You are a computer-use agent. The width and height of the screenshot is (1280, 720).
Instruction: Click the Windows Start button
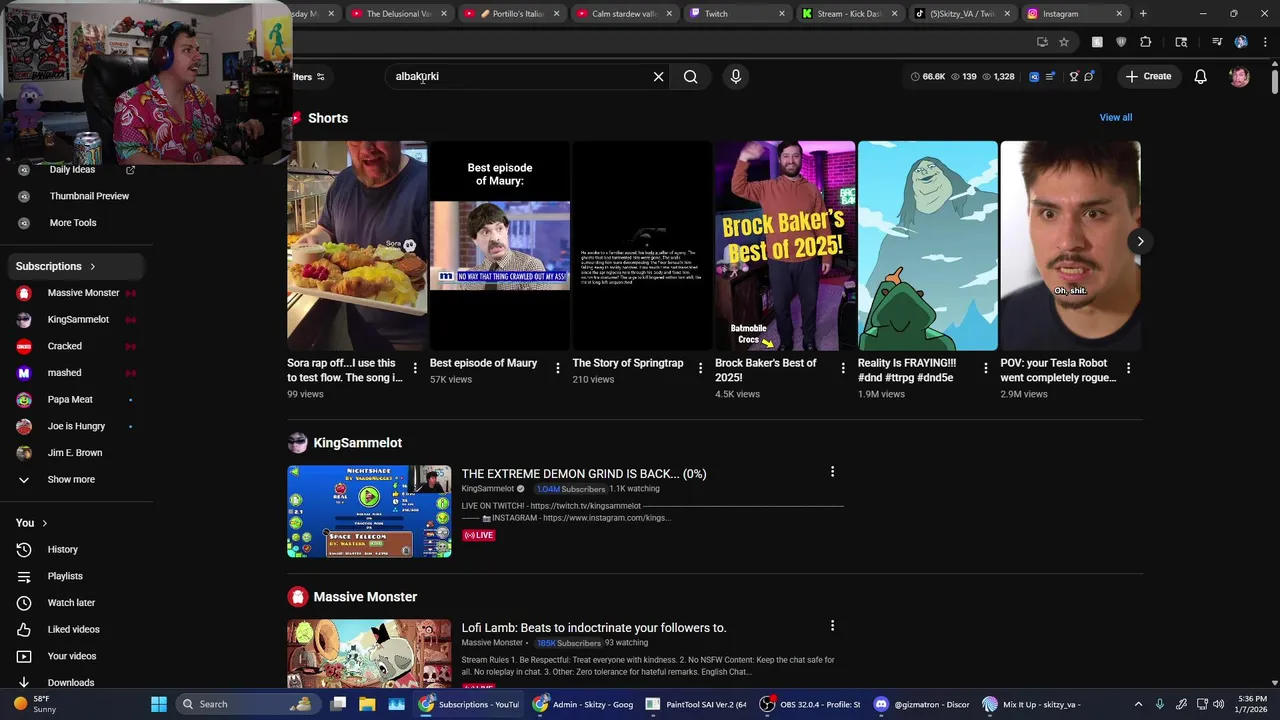[159, 704]
